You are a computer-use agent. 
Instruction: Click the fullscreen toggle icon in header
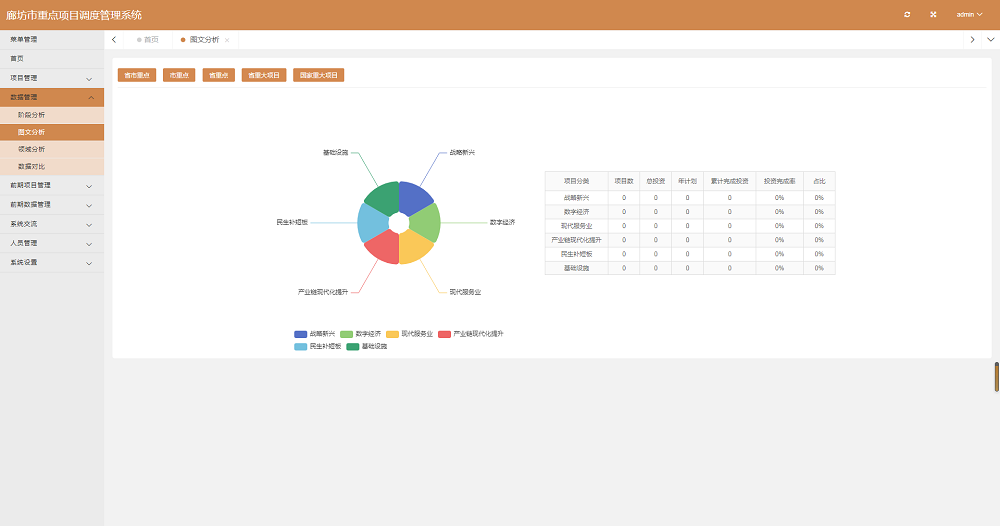933,14
